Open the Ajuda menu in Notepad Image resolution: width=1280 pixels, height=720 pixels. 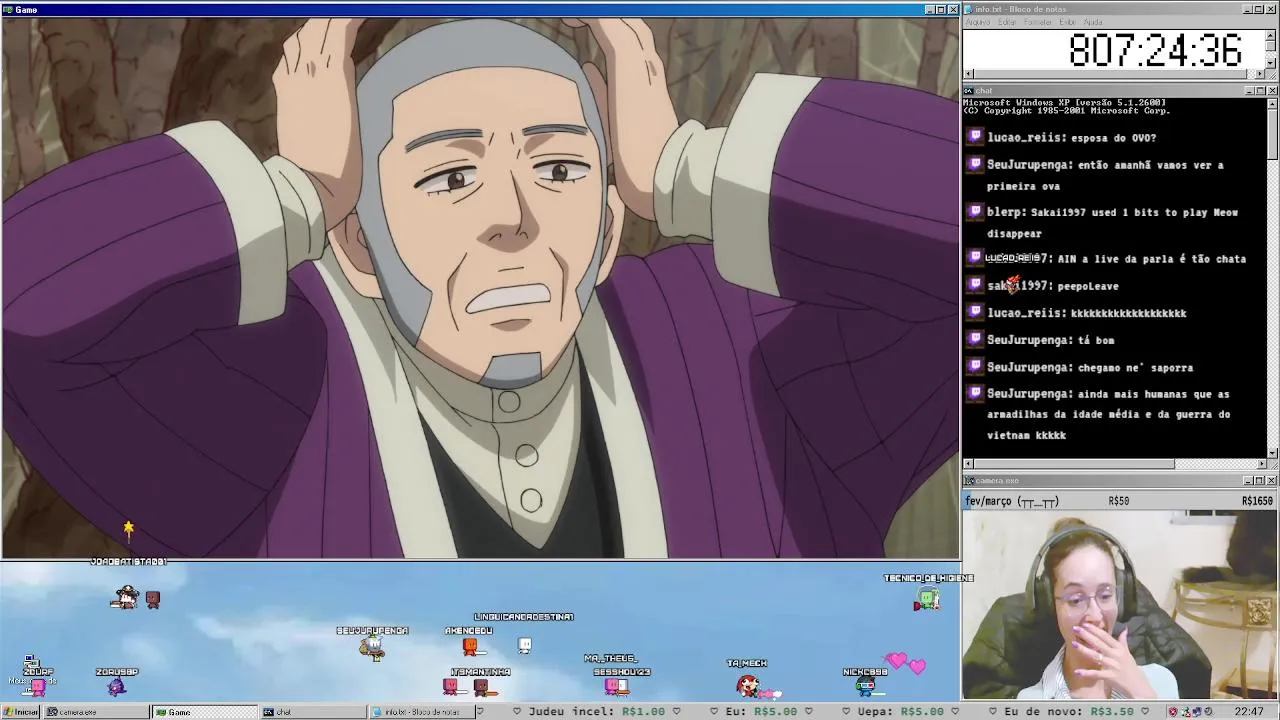(x=1093, y=22)
